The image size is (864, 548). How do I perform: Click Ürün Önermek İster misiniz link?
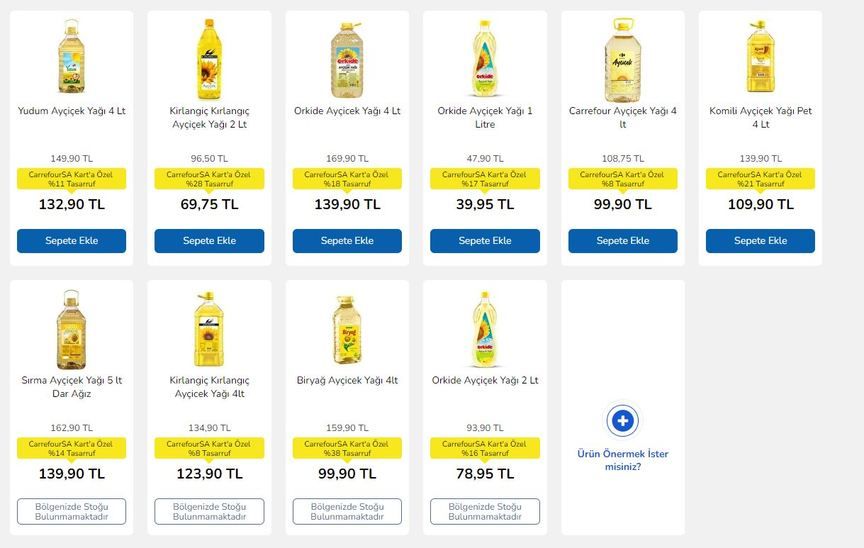(622, 460)
